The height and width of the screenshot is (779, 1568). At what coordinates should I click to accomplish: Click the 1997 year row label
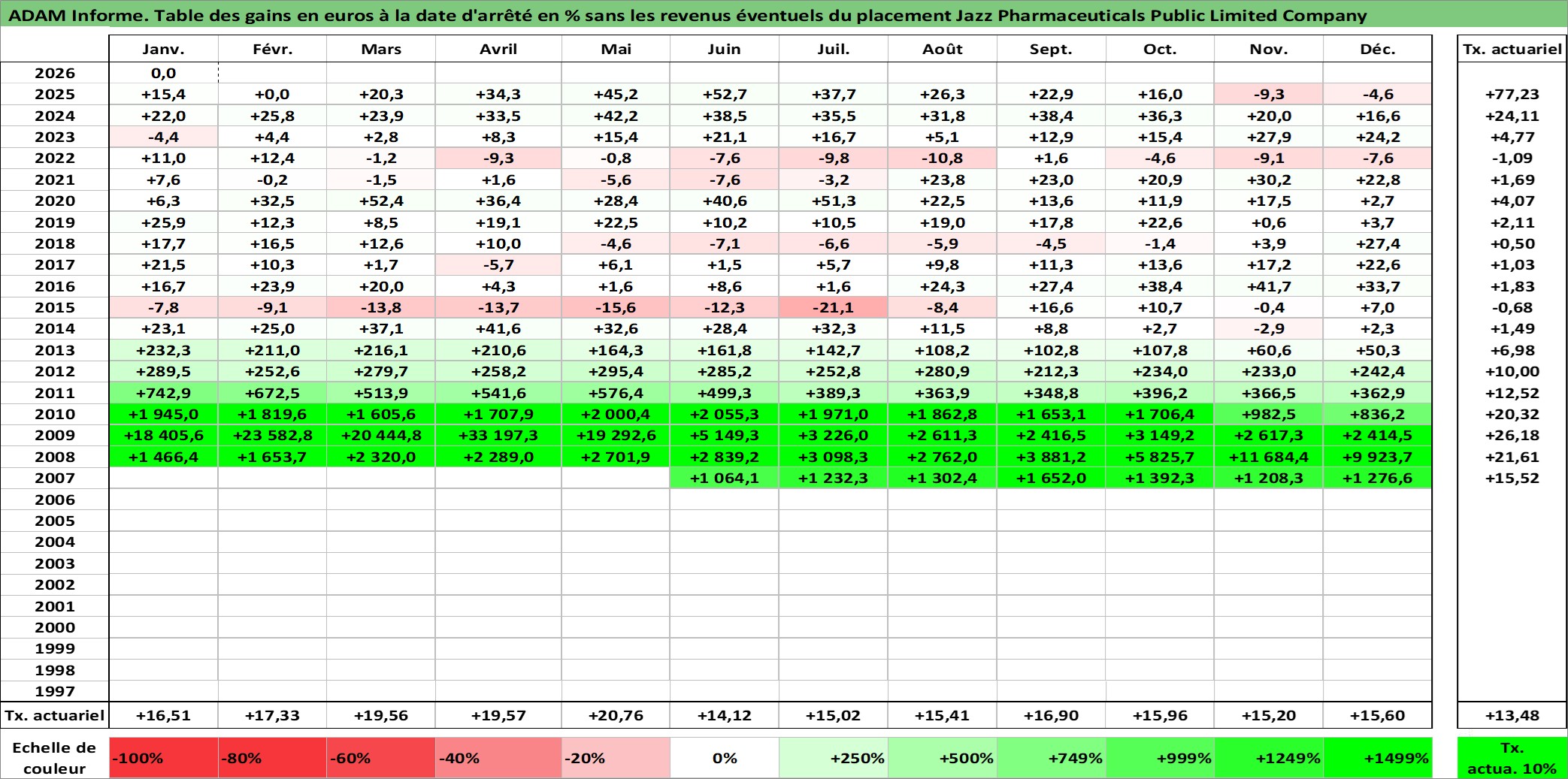[x=55, y=691]
